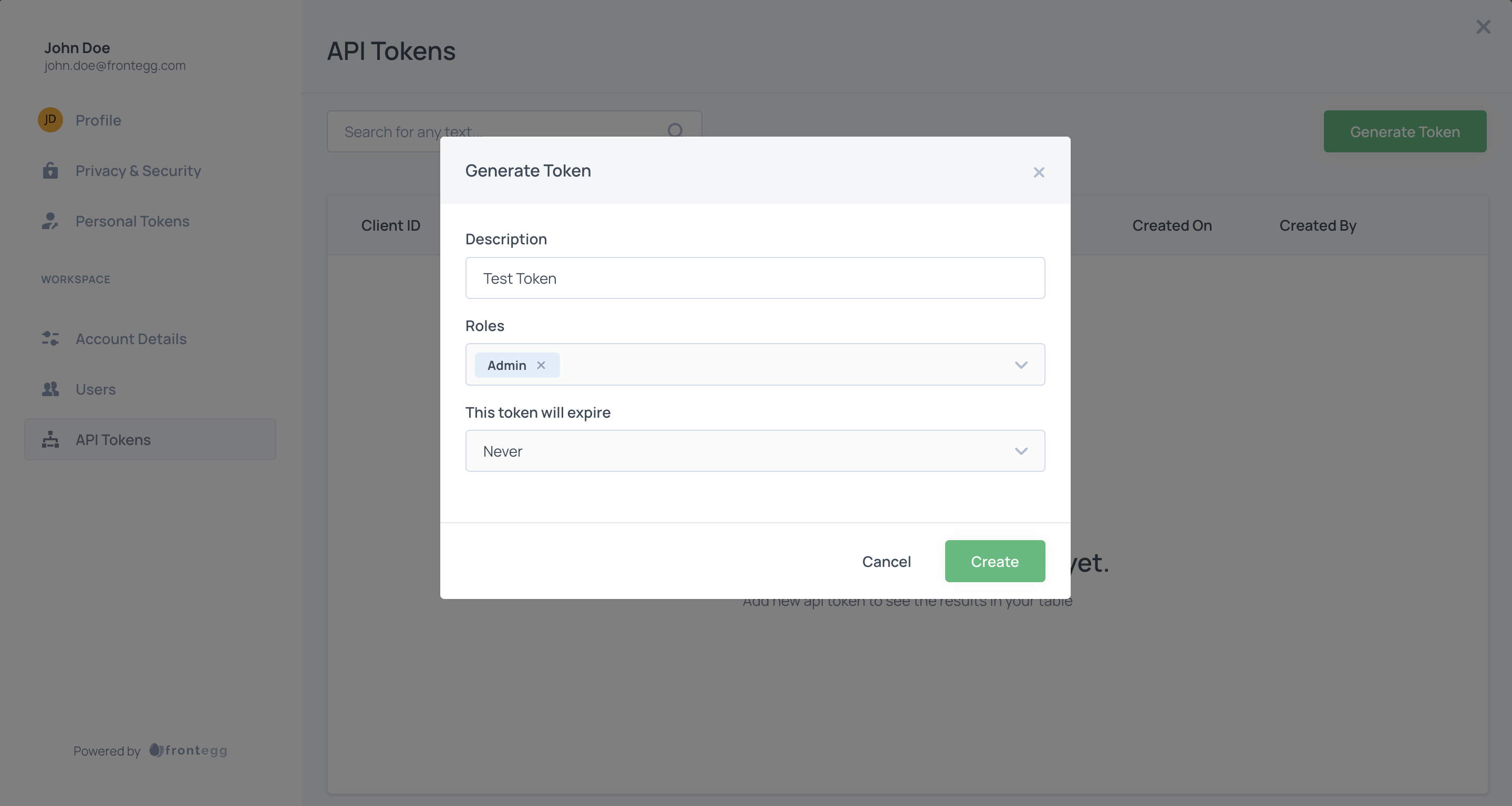Image resolution: width=1512 pixels, height=806 pixels.
Task: Expand the Roles dropdown chevron
Action: click(x=1021, y=365)
